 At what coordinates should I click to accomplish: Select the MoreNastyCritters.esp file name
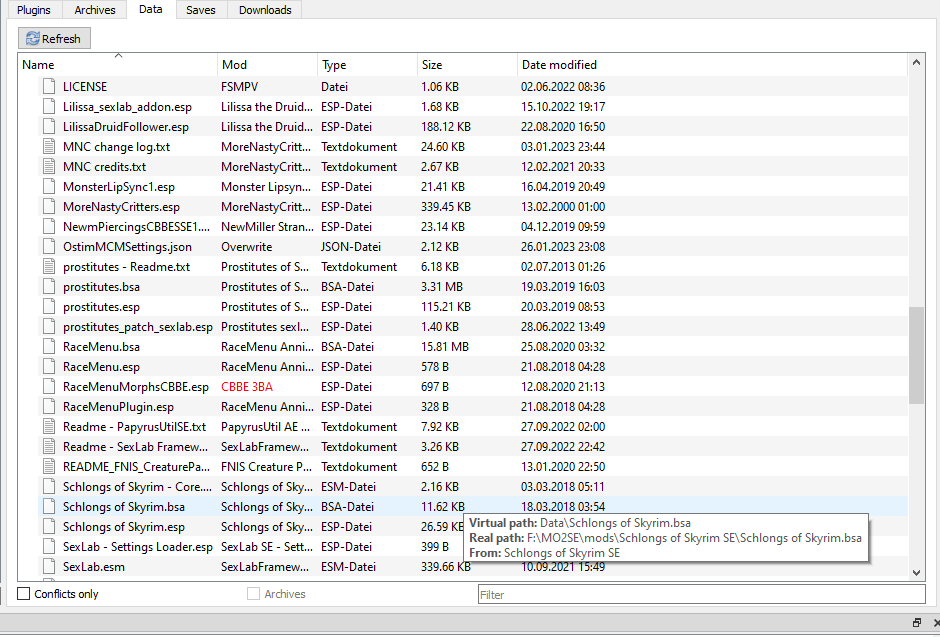(x=121, y=207)
